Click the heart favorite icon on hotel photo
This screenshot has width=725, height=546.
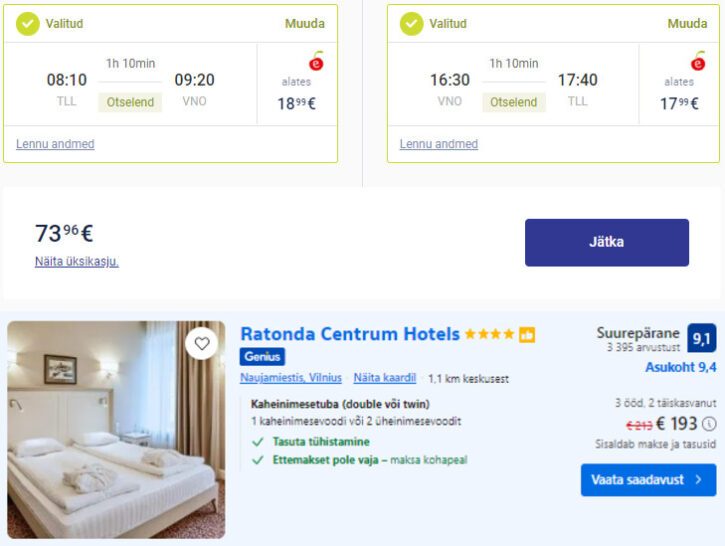(202, 344)
